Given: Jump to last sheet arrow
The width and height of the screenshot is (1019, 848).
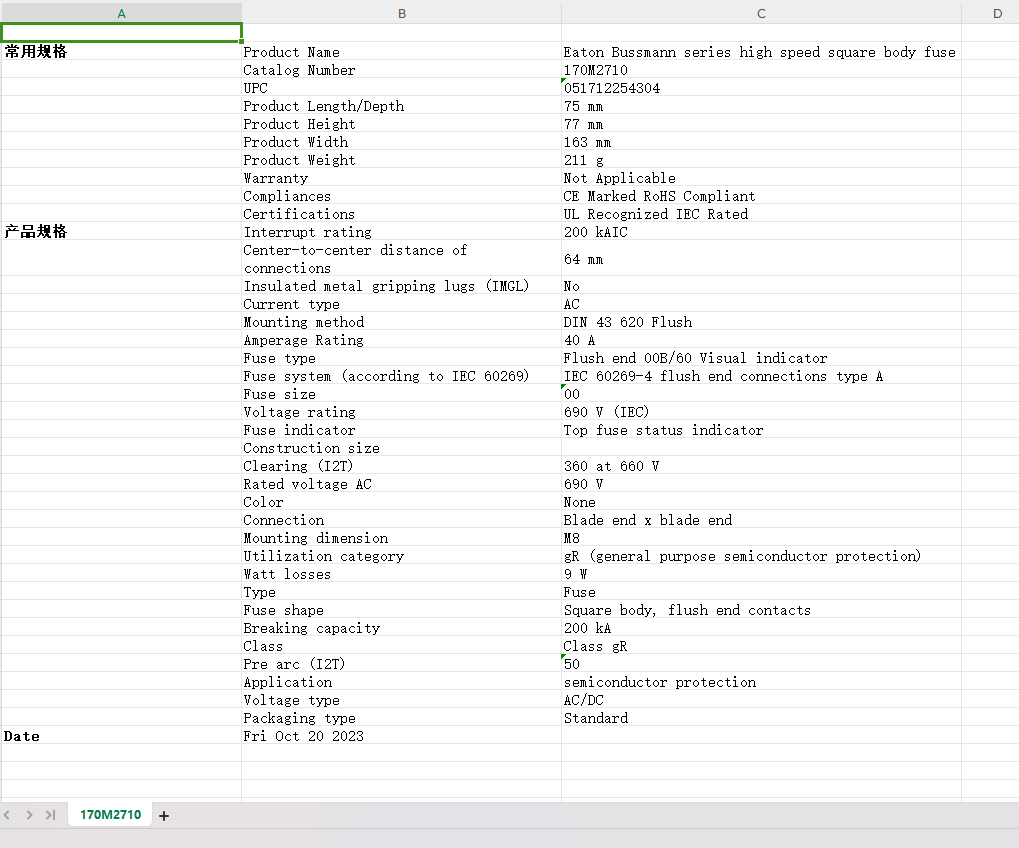Looking at the screenshot, I should [x=51, y=815].
